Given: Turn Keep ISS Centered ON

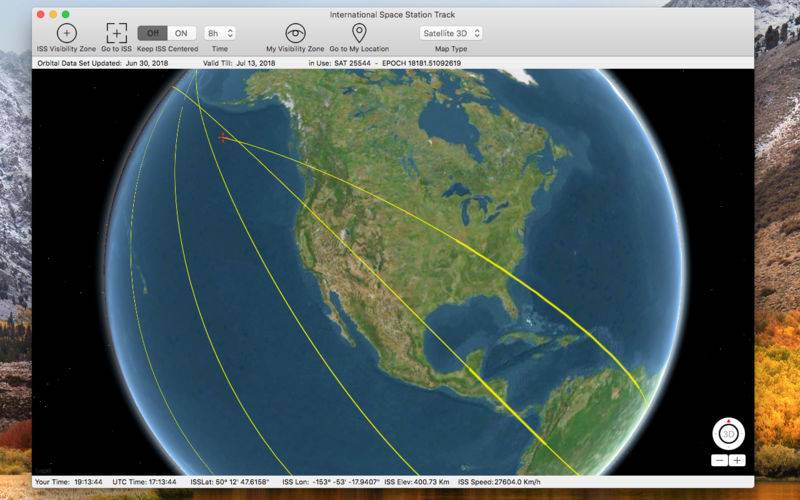Looking at the screenshot, I should click(181, 33).
